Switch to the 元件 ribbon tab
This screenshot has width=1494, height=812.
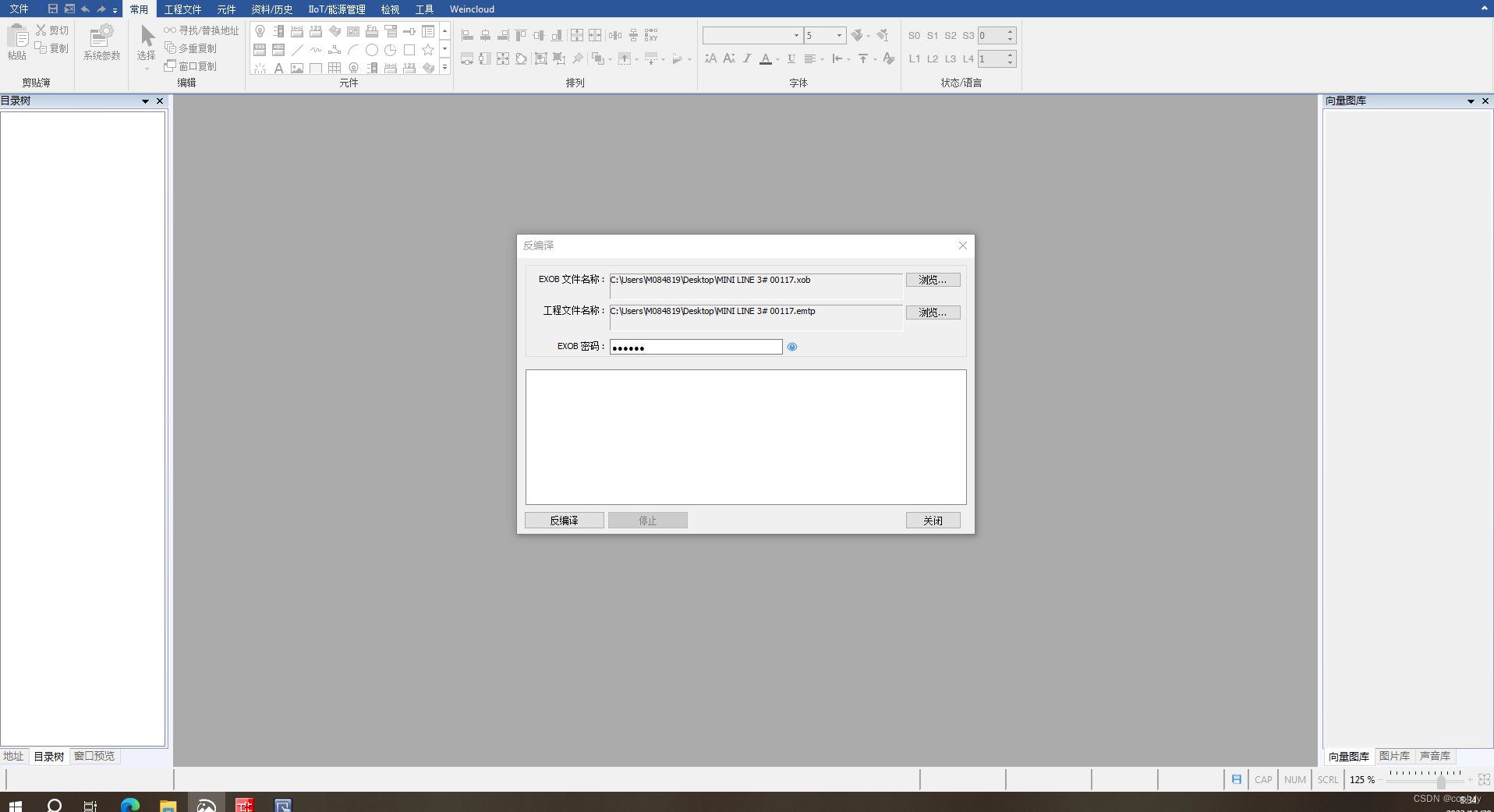[x=226, y=9]
